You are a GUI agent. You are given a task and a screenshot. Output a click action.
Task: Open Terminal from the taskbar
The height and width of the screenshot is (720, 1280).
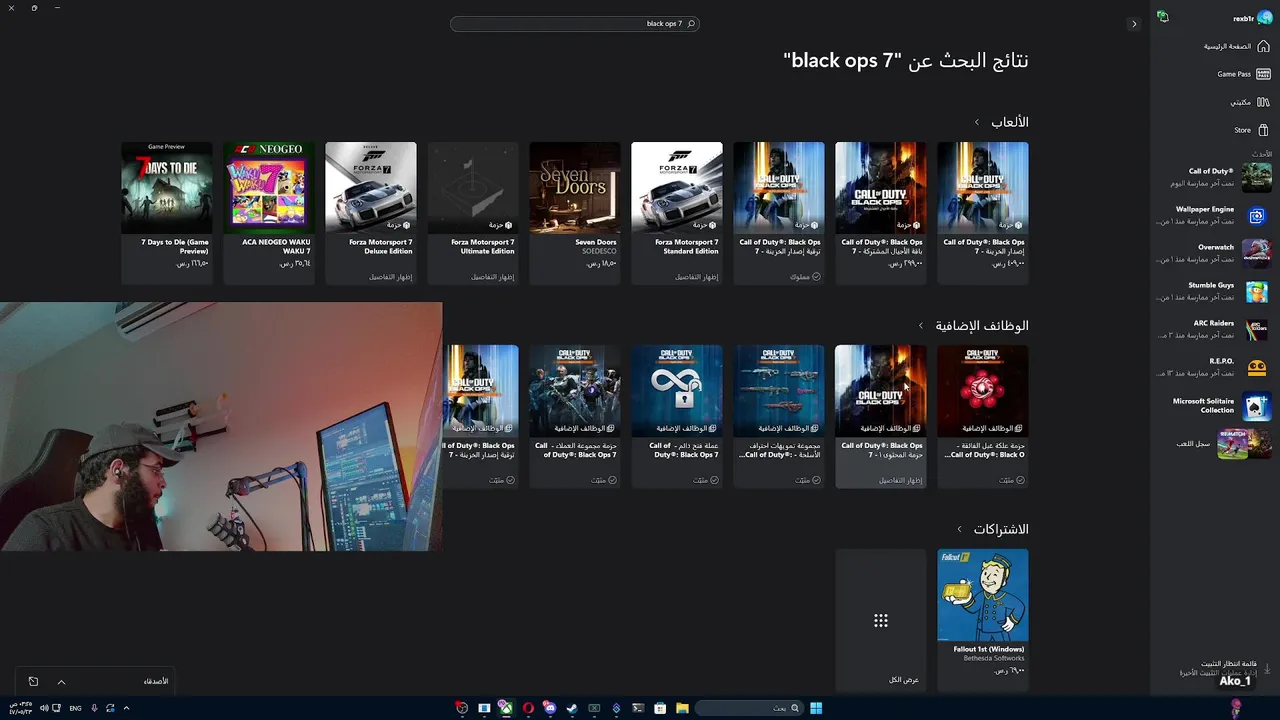(638, 708)
